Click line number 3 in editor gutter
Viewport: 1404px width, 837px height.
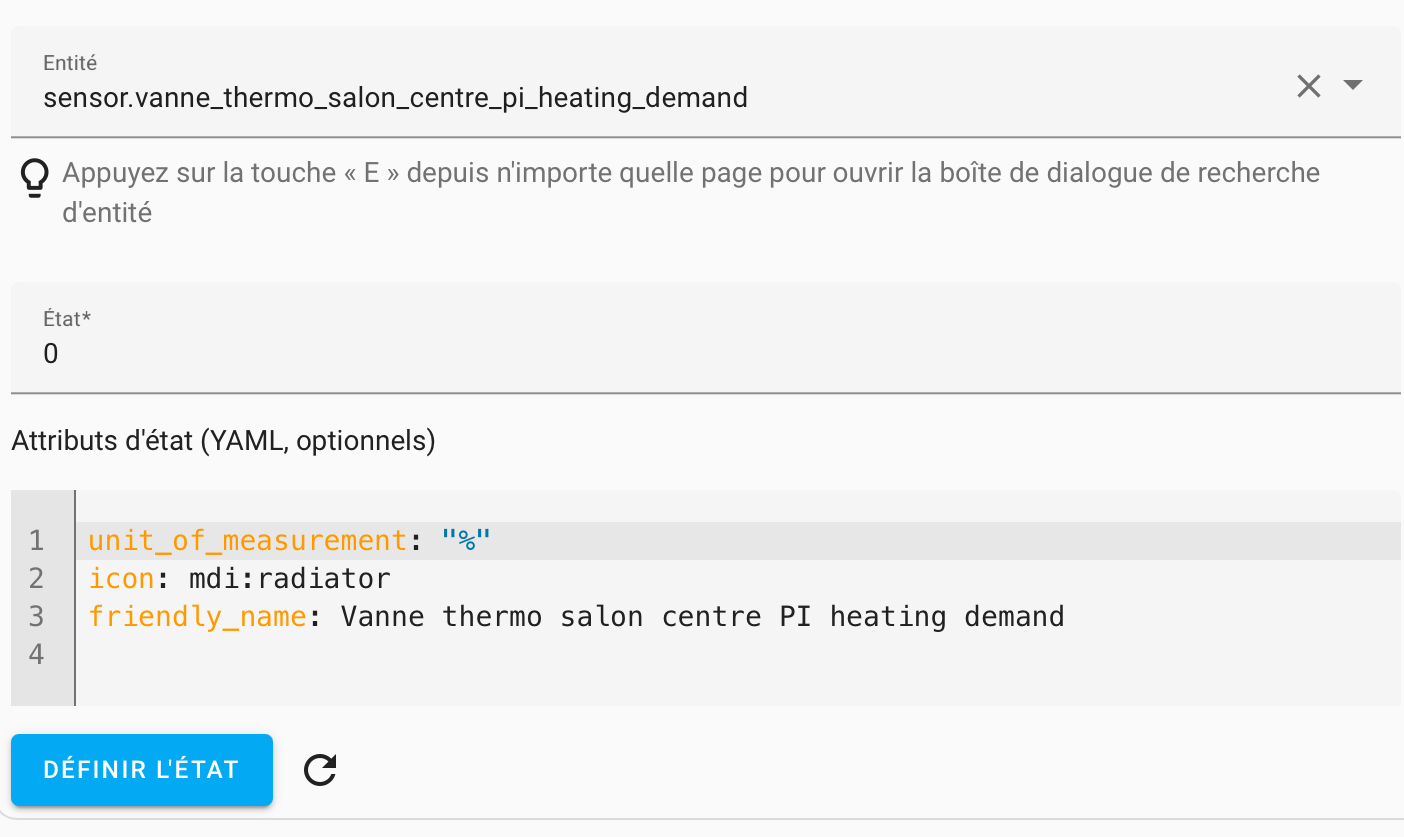click(x=37, y=616)
